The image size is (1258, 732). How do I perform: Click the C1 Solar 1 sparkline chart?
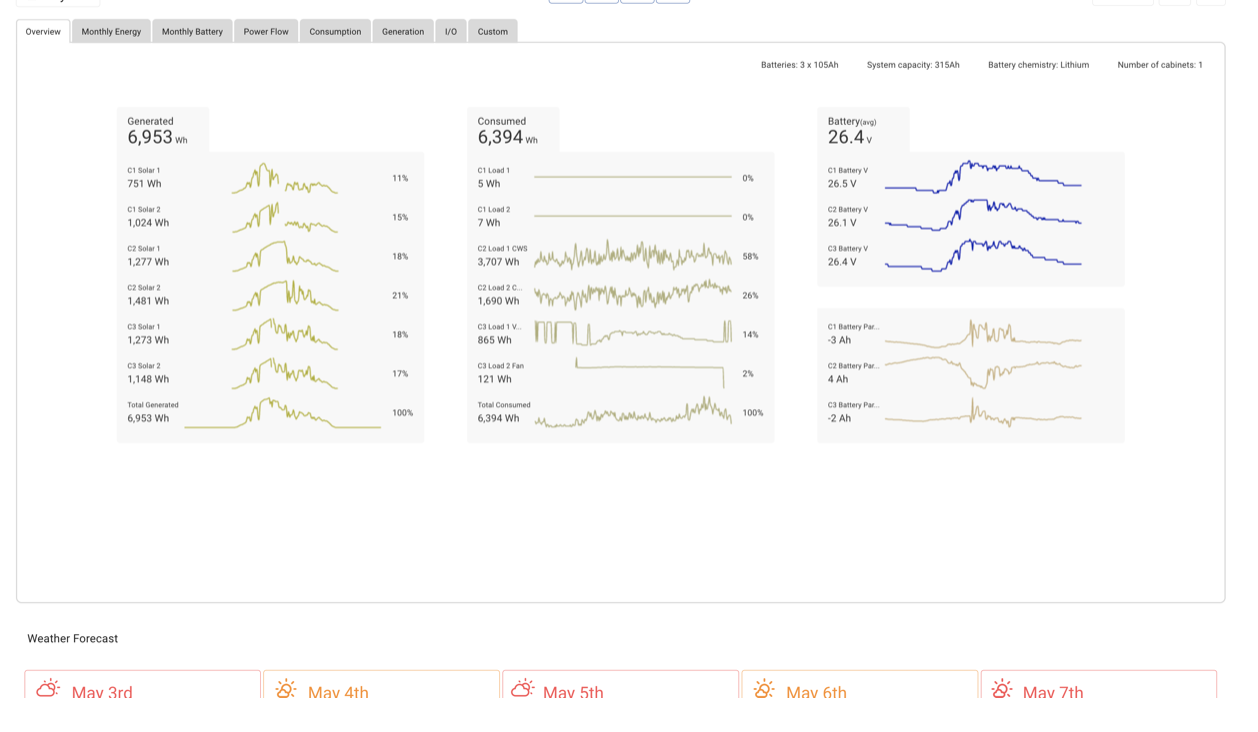(284, 179)
